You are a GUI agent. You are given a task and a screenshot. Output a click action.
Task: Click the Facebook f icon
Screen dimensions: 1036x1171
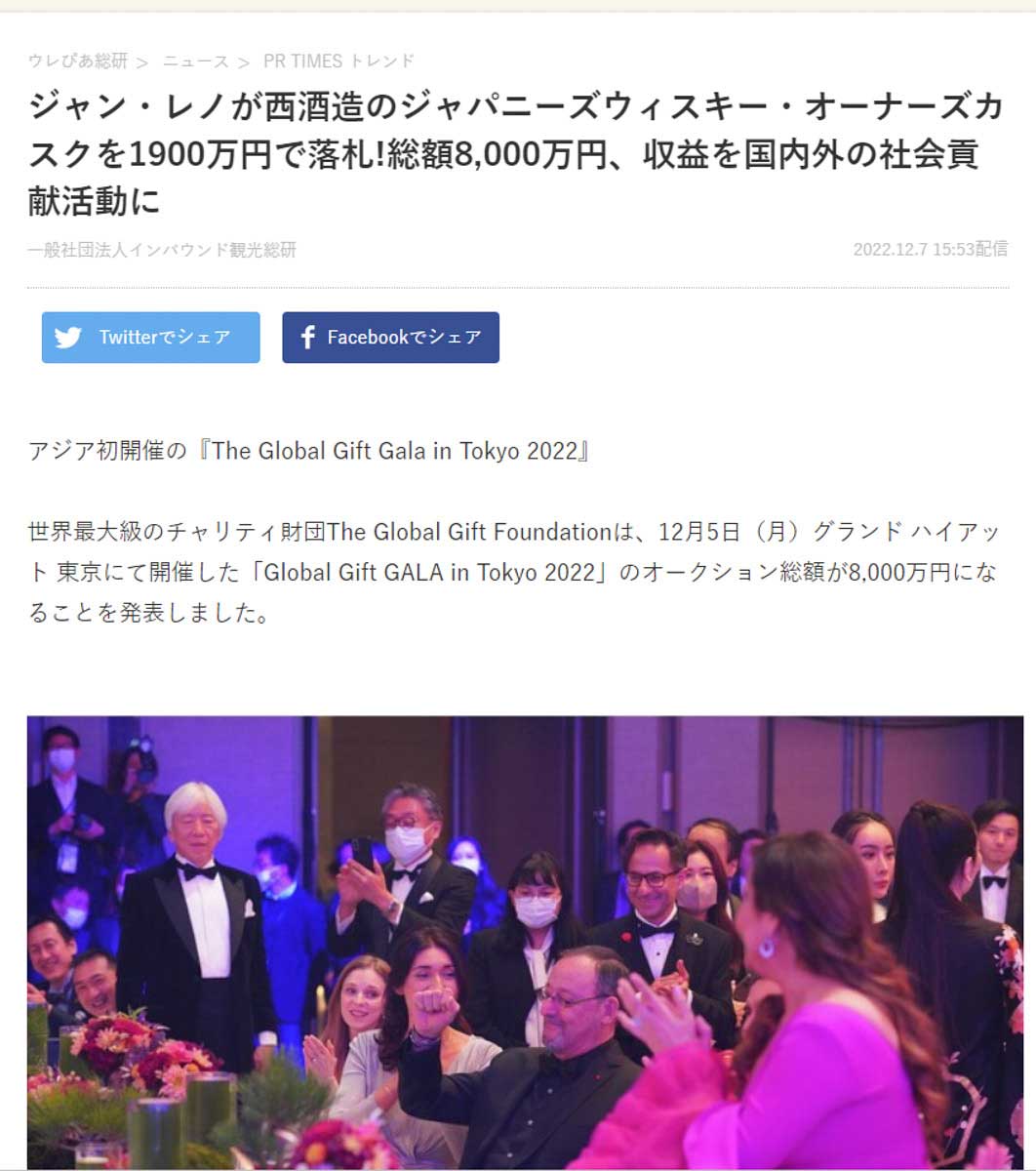pos(308,338)
